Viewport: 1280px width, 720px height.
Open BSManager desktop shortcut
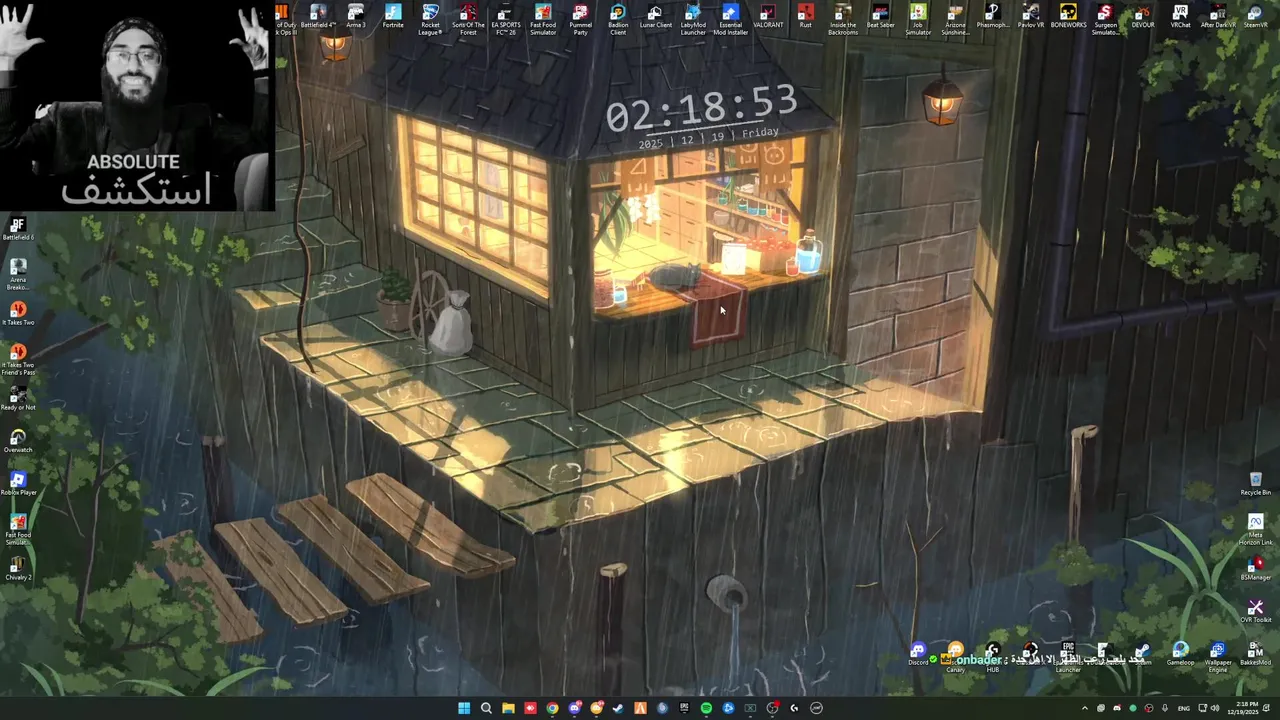(x=1256, y=569)
